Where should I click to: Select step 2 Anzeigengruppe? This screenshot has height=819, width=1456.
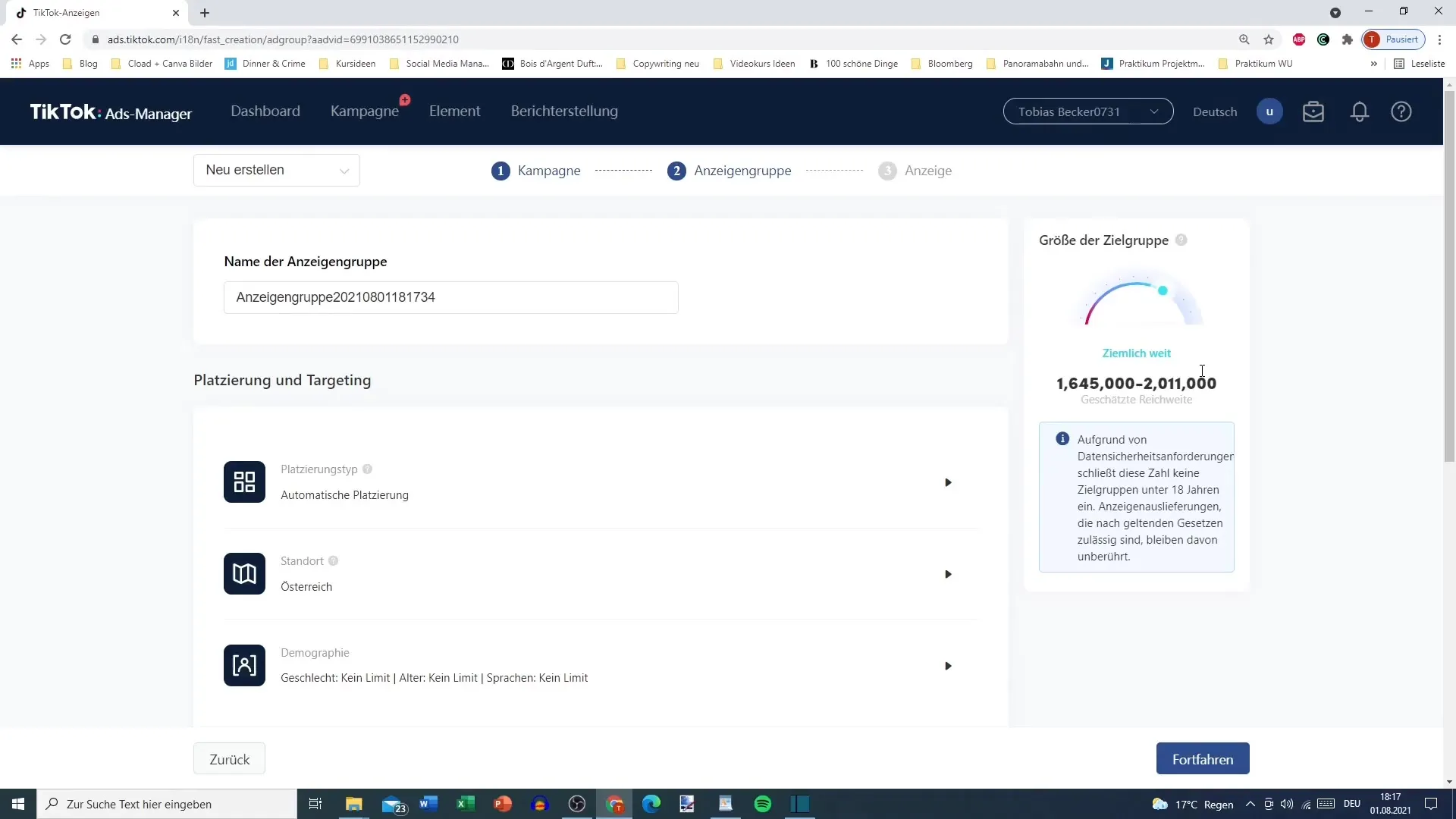point(729,171)
